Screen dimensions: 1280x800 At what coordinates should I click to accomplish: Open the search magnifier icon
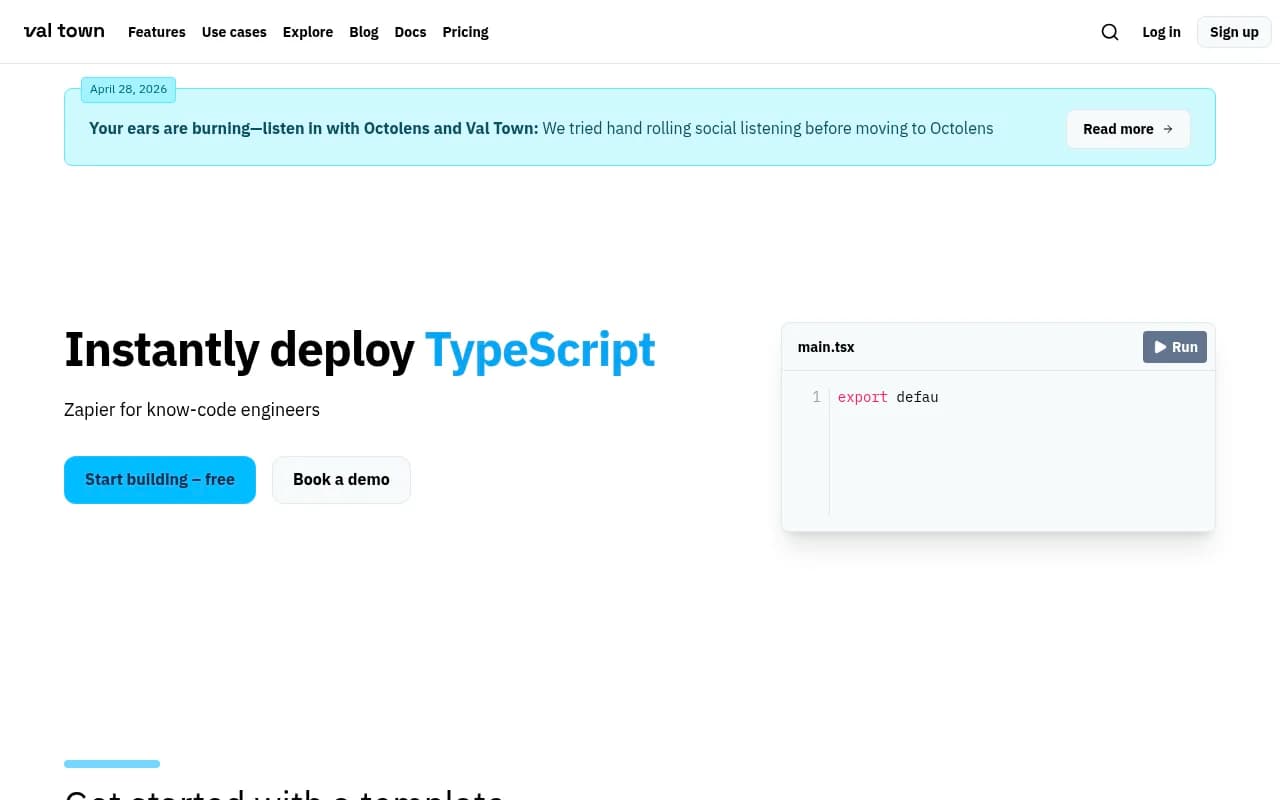(x=1110, y=32)
